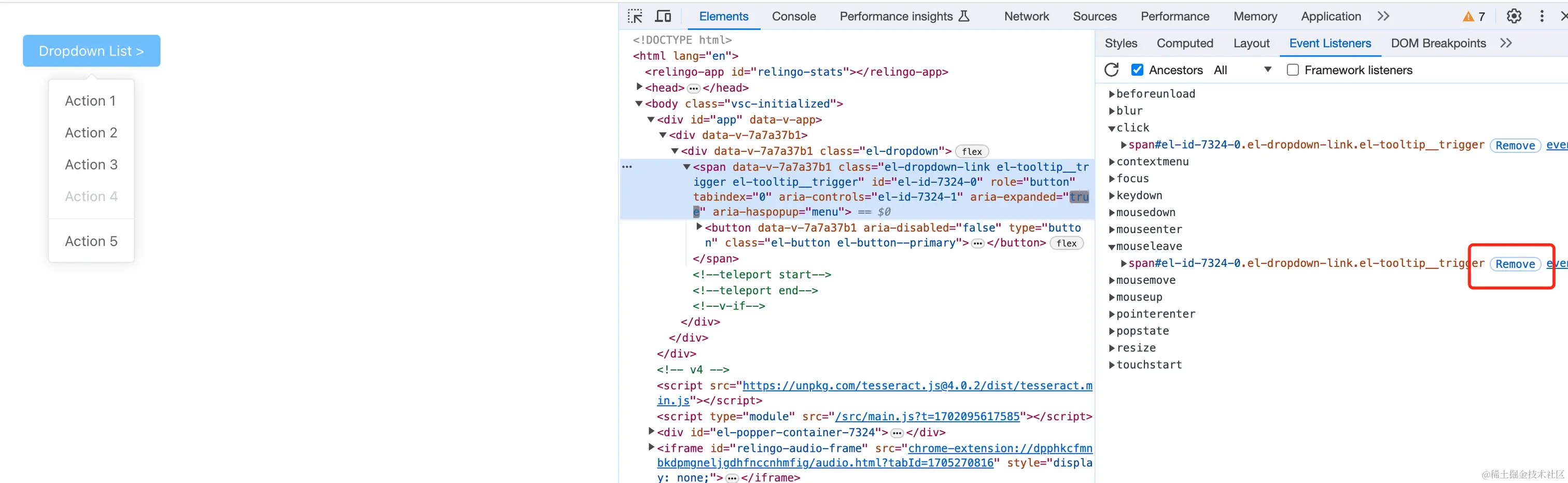Click the Dropdown List button
1568x483 pixels.
click(x=91, y=51)
